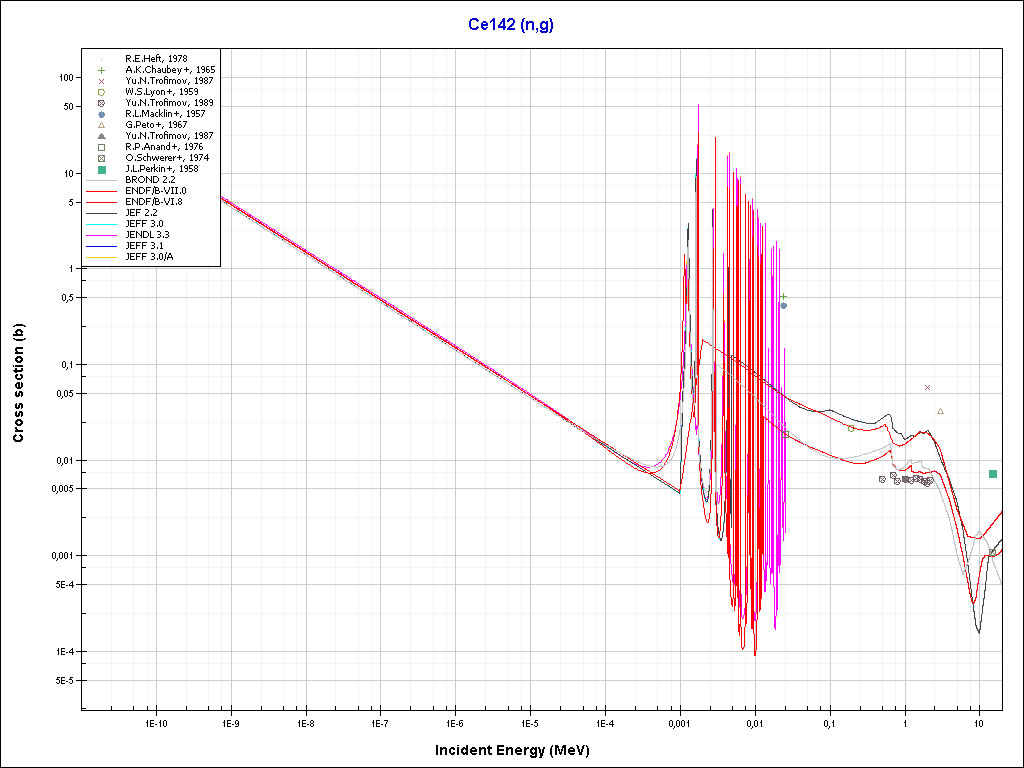Click the chart title Ce142 (n,g)
The image size is (1024, 768).
pyautogui.click(x=511, y=25)
